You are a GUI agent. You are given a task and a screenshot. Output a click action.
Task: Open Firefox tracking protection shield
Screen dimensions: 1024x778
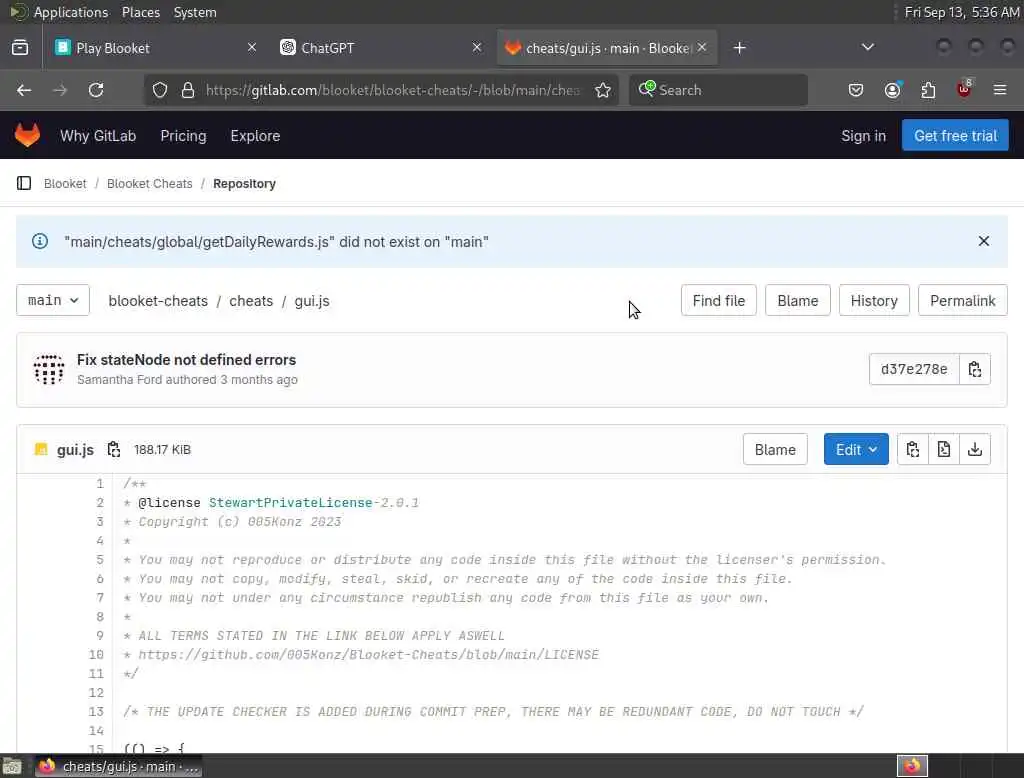pos(160,90)
